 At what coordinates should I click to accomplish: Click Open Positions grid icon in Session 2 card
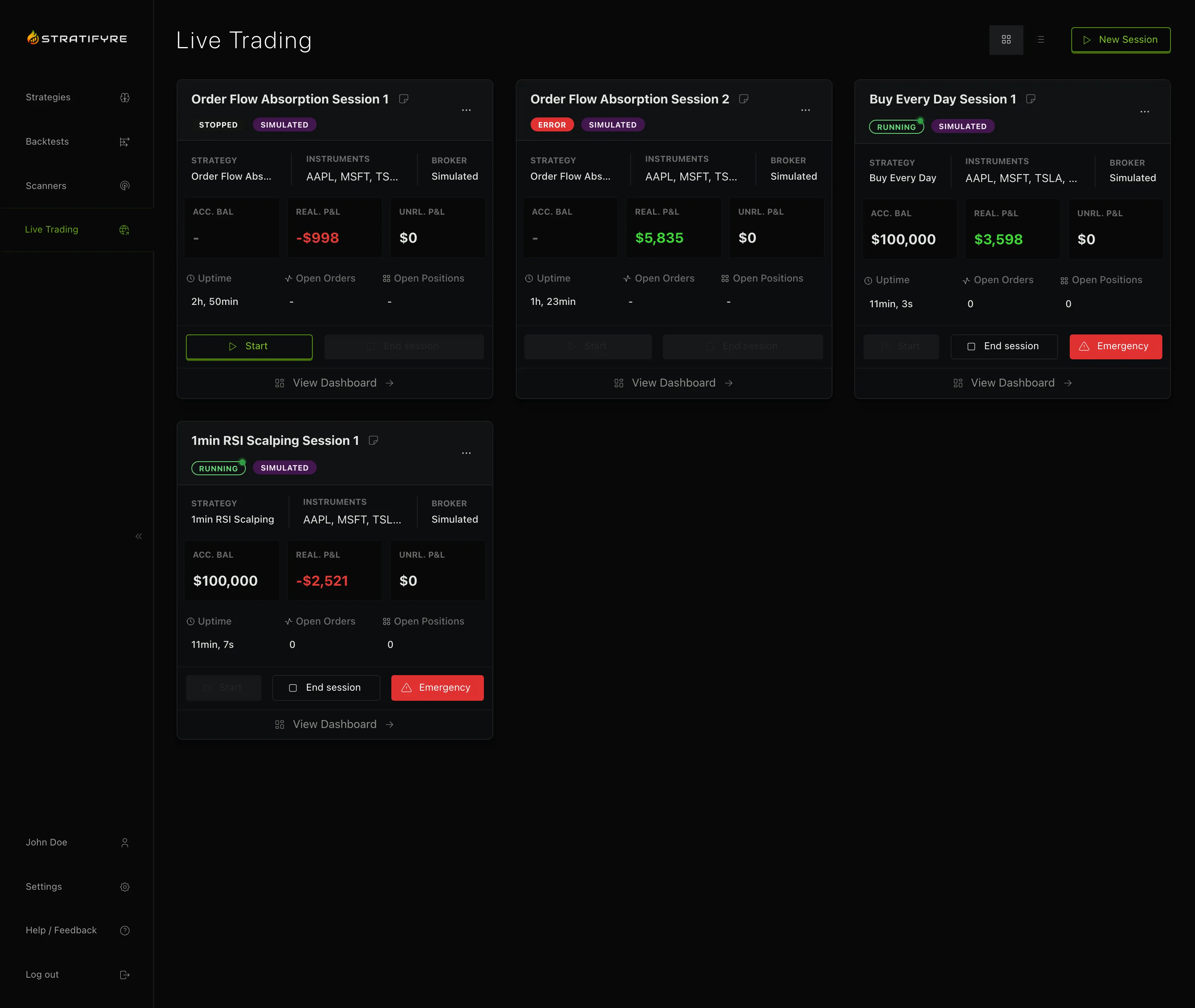(x=725, y=279)
